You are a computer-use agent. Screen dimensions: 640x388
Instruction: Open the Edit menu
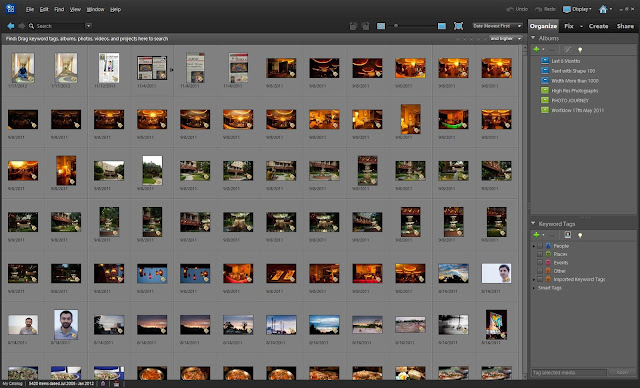44,9
